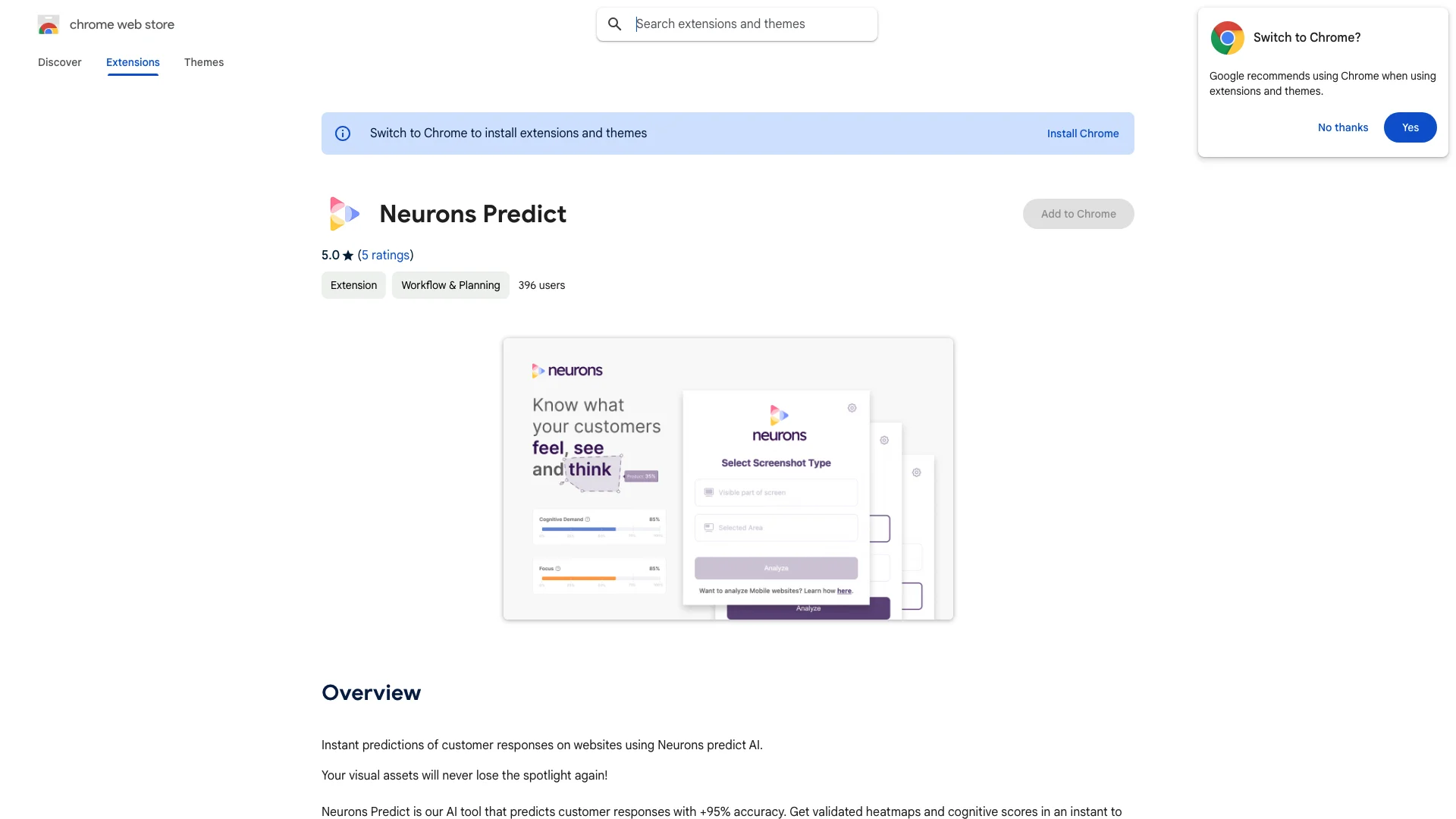Switch to the Extensions tab

click(132, 62)
